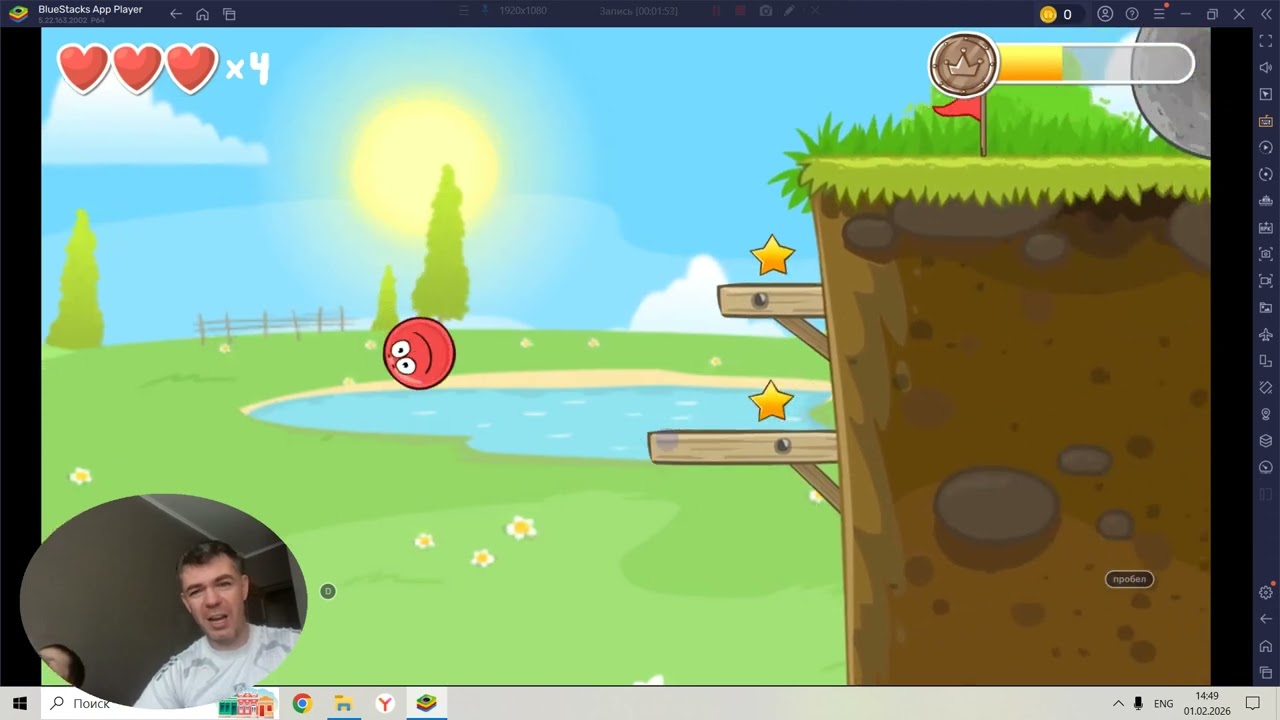Open BlueStacks settings gear in sidebar

[x=1265, y=592]
